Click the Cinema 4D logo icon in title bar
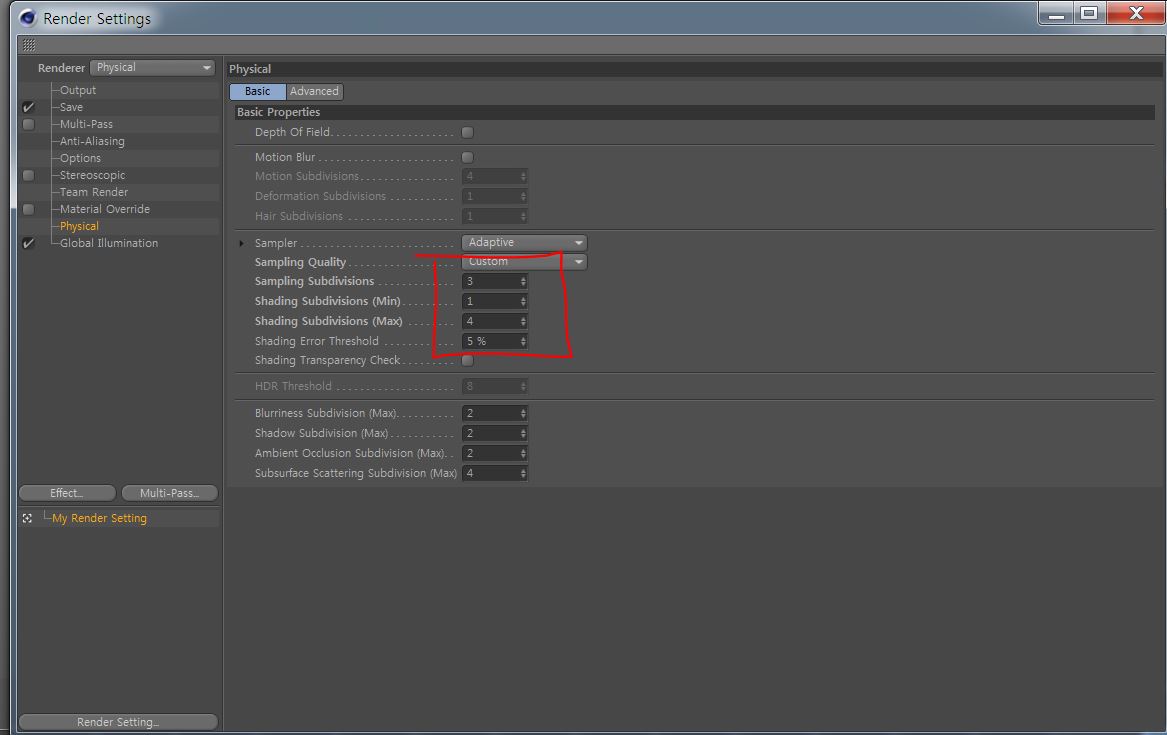This screenshot has height=735, width=1167. (x=28, y=18)
